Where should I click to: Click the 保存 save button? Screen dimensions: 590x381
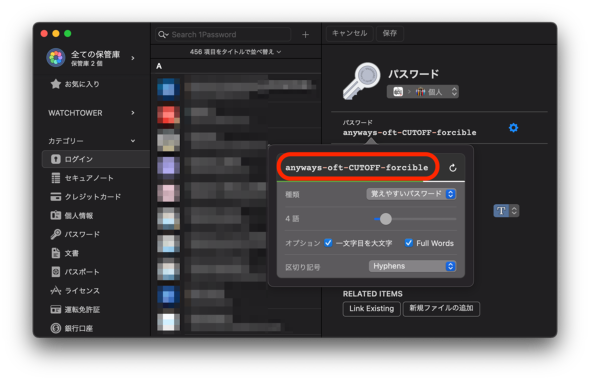(x=390, y=33)
